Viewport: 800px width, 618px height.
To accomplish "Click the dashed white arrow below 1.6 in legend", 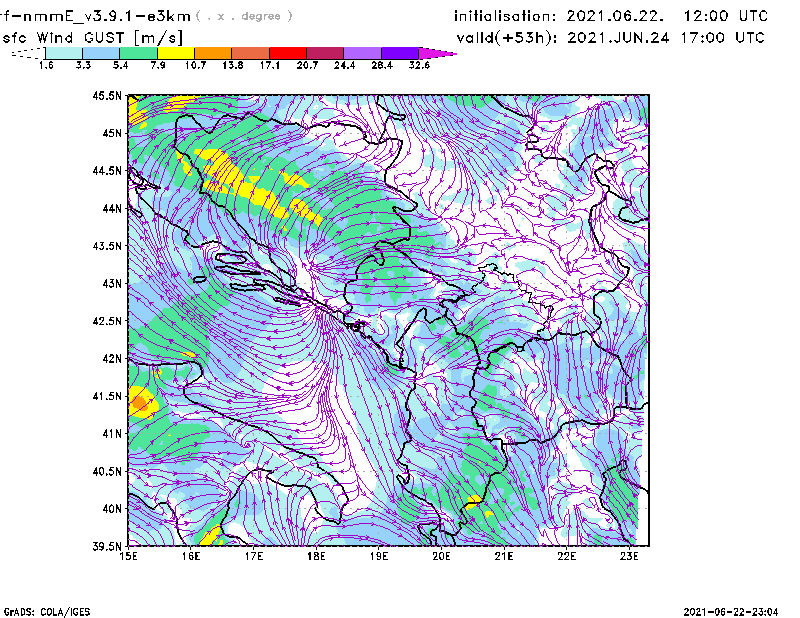I will 28,53.
